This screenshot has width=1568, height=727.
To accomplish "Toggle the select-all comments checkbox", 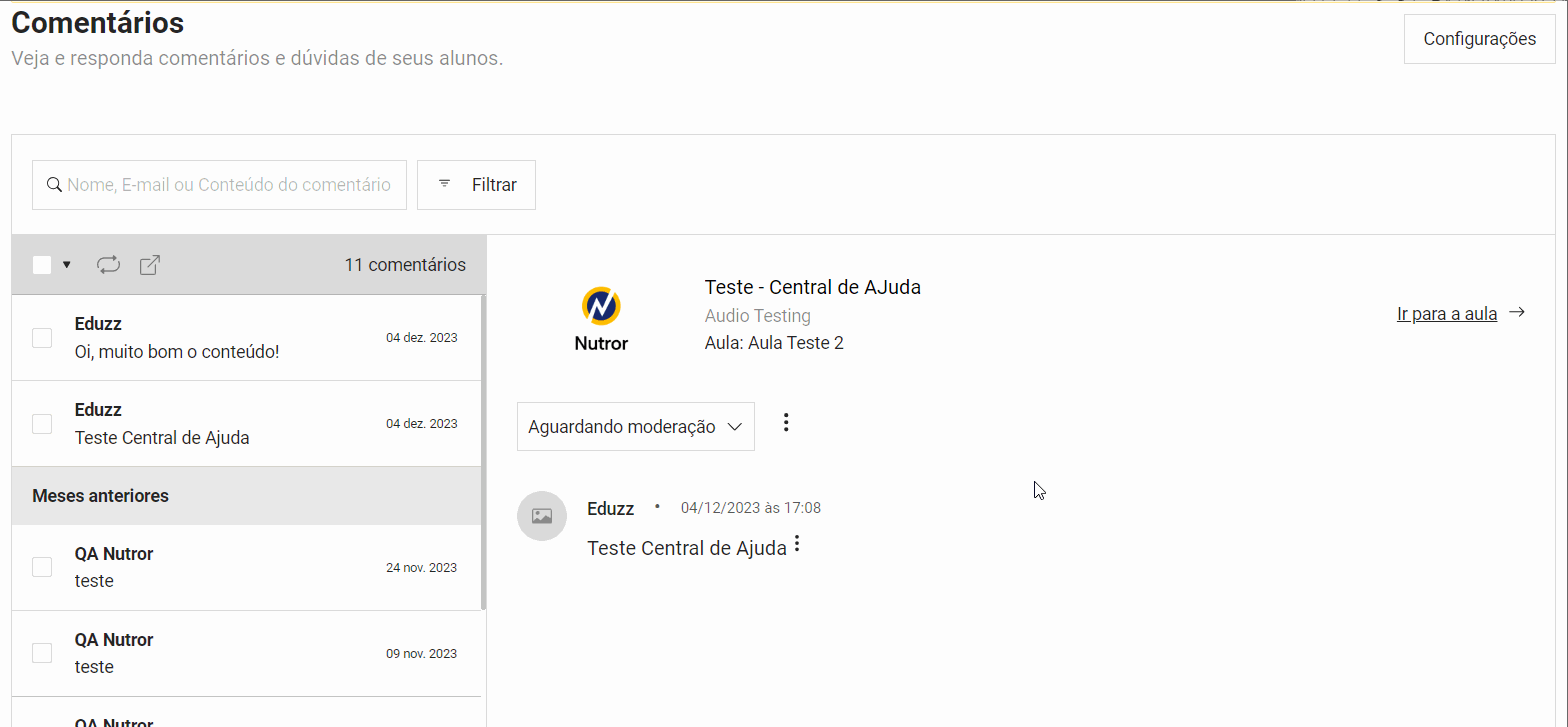I will pyautogui.click(x=42, y=265).
